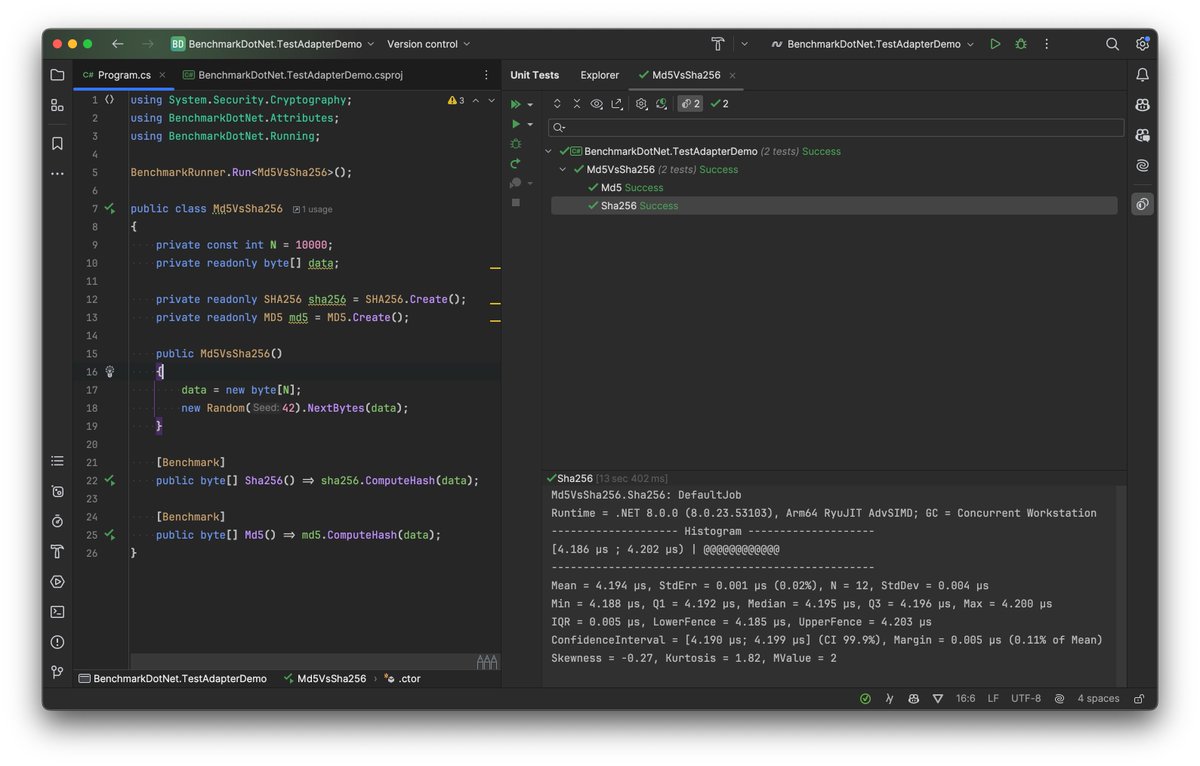Click the 1 usage hint on Md5VsSha256
The image size is (1200, 766).
pyautogui.click(x=313, y=209)
